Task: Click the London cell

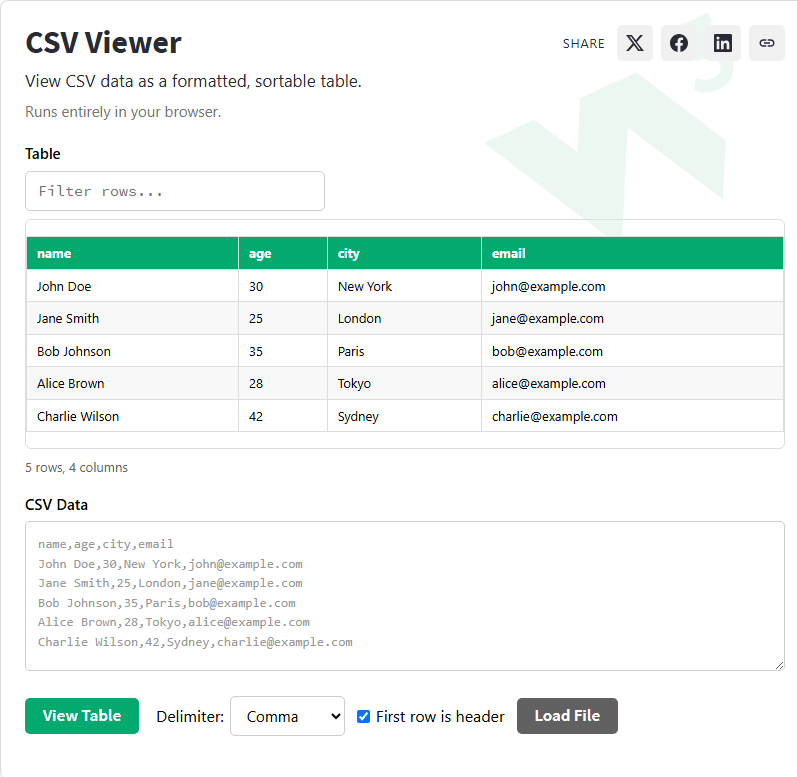Action: [405, 319]
